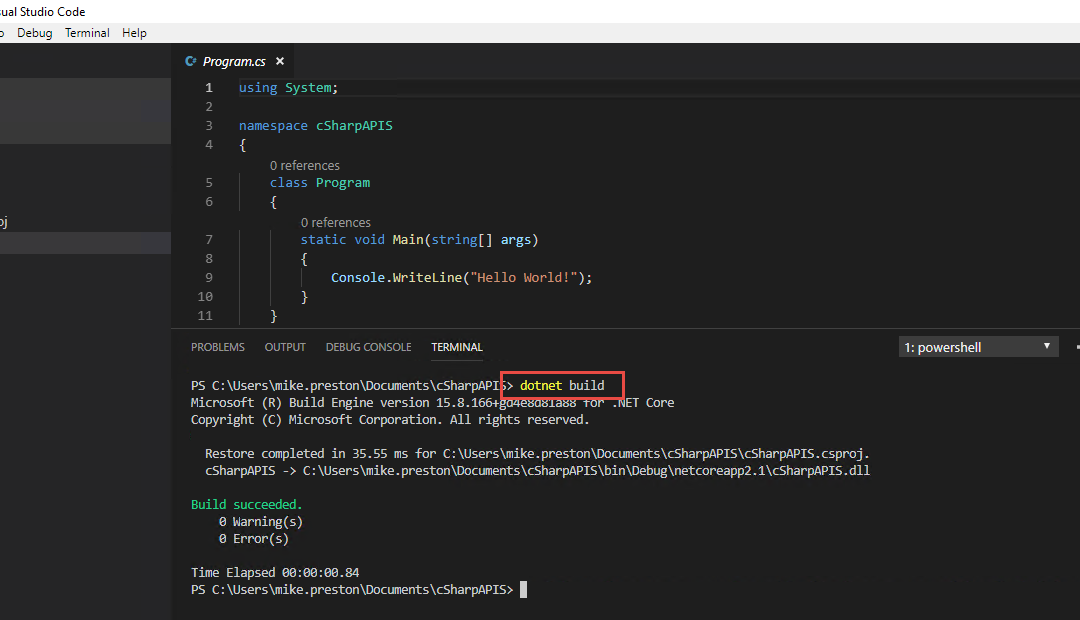This screenshot has height=620, width=1080.
Task: Click '0 references' CodeLens above Main method
Action: [x=335, y=223]
